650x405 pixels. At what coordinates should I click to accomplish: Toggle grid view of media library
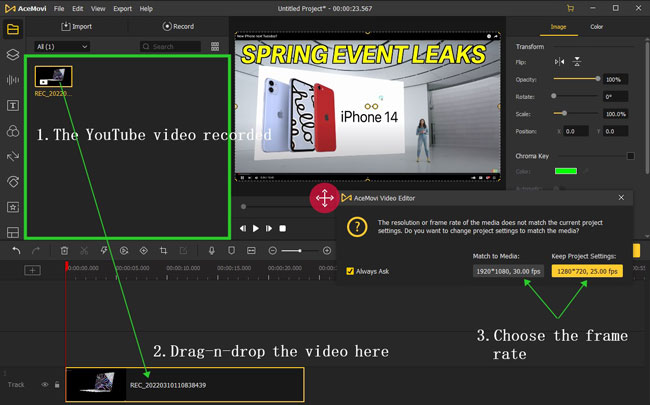(x=215, y=46)
